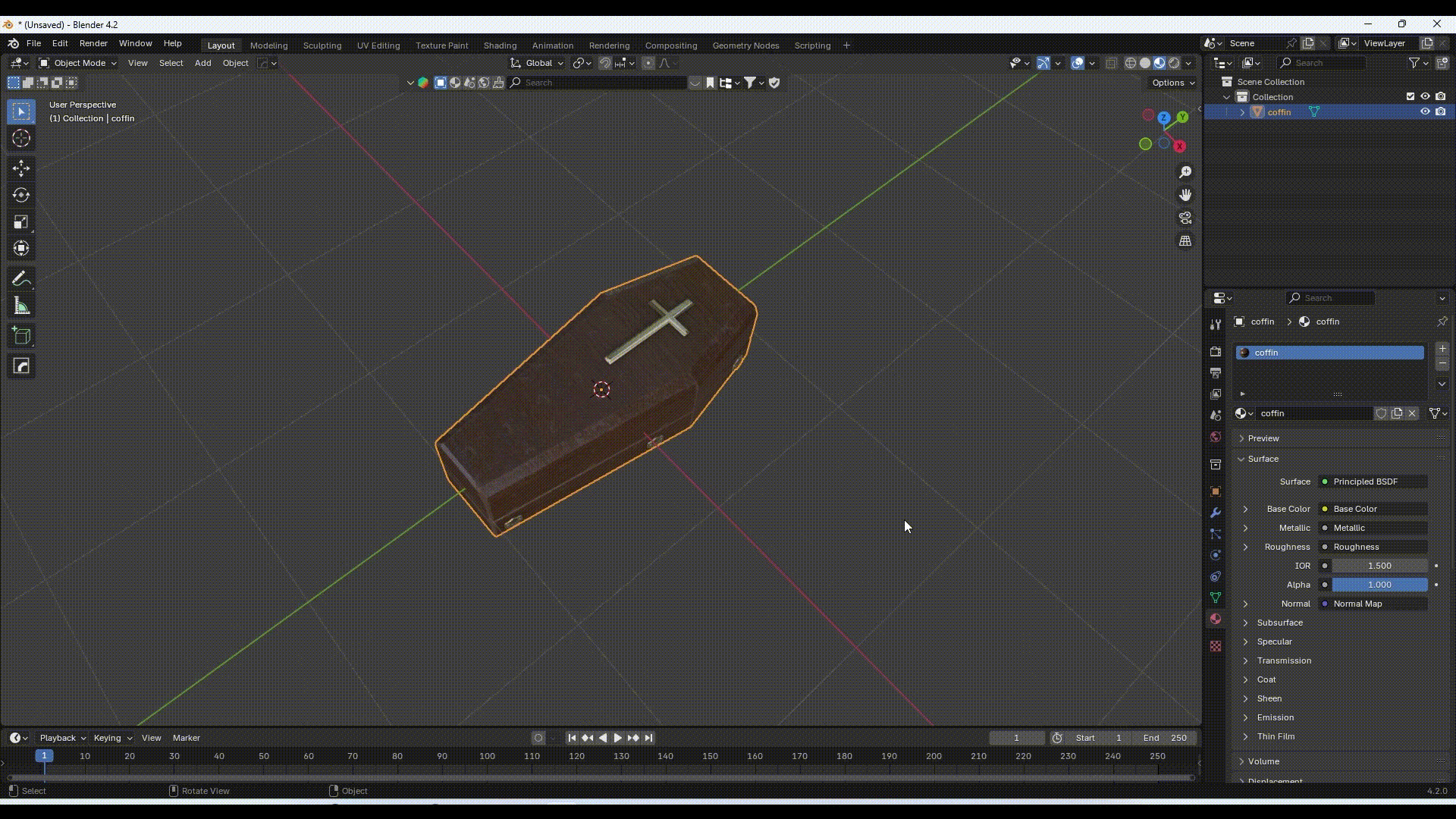Switch to wireframe viewport shading

pyautogui.click(x=1131, y=63)
